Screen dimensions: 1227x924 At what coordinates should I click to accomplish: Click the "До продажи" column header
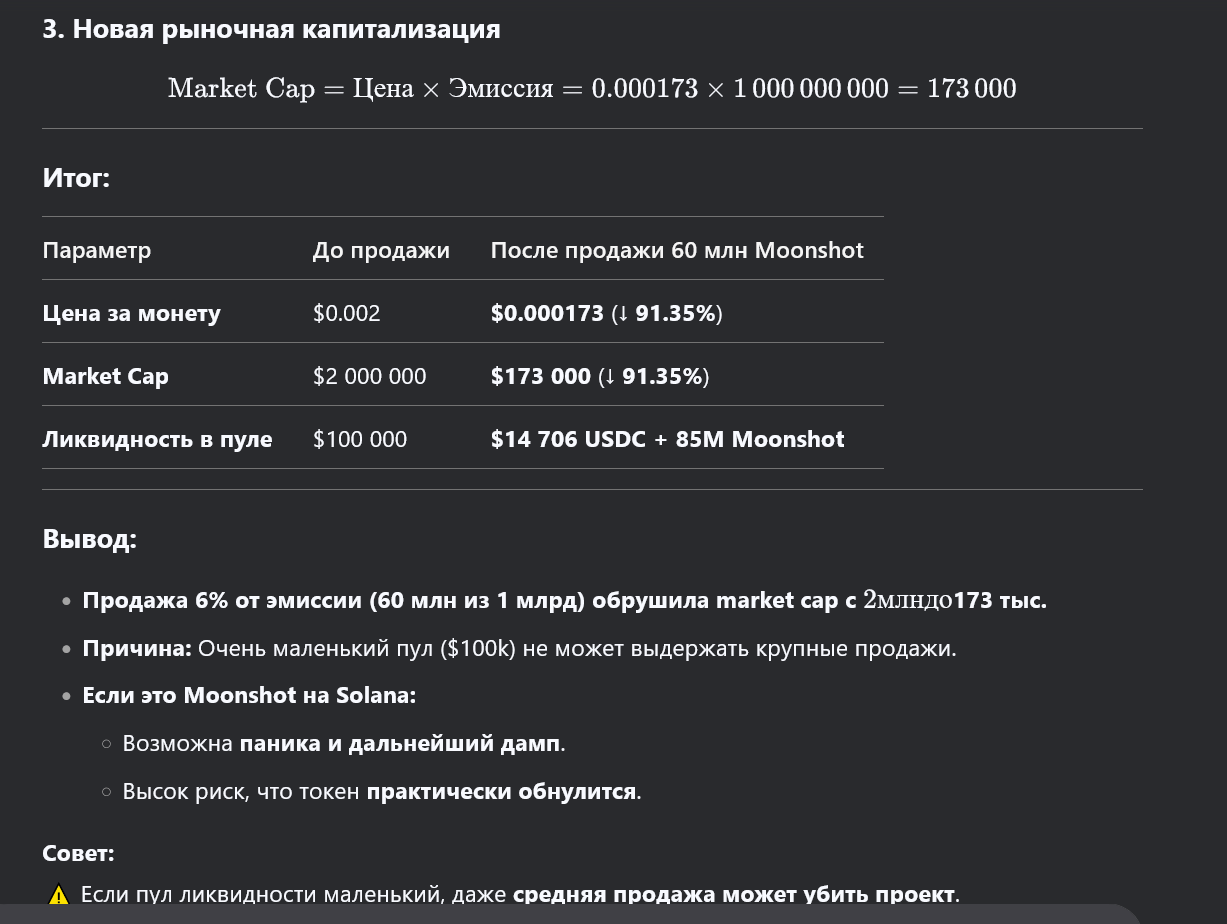tap(381, 250)
